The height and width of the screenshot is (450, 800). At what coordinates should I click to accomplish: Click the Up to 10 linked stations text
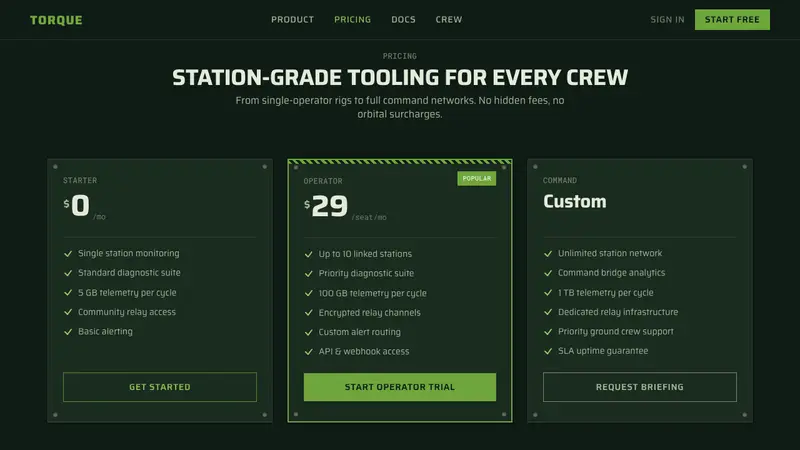[x=365, y=254]
